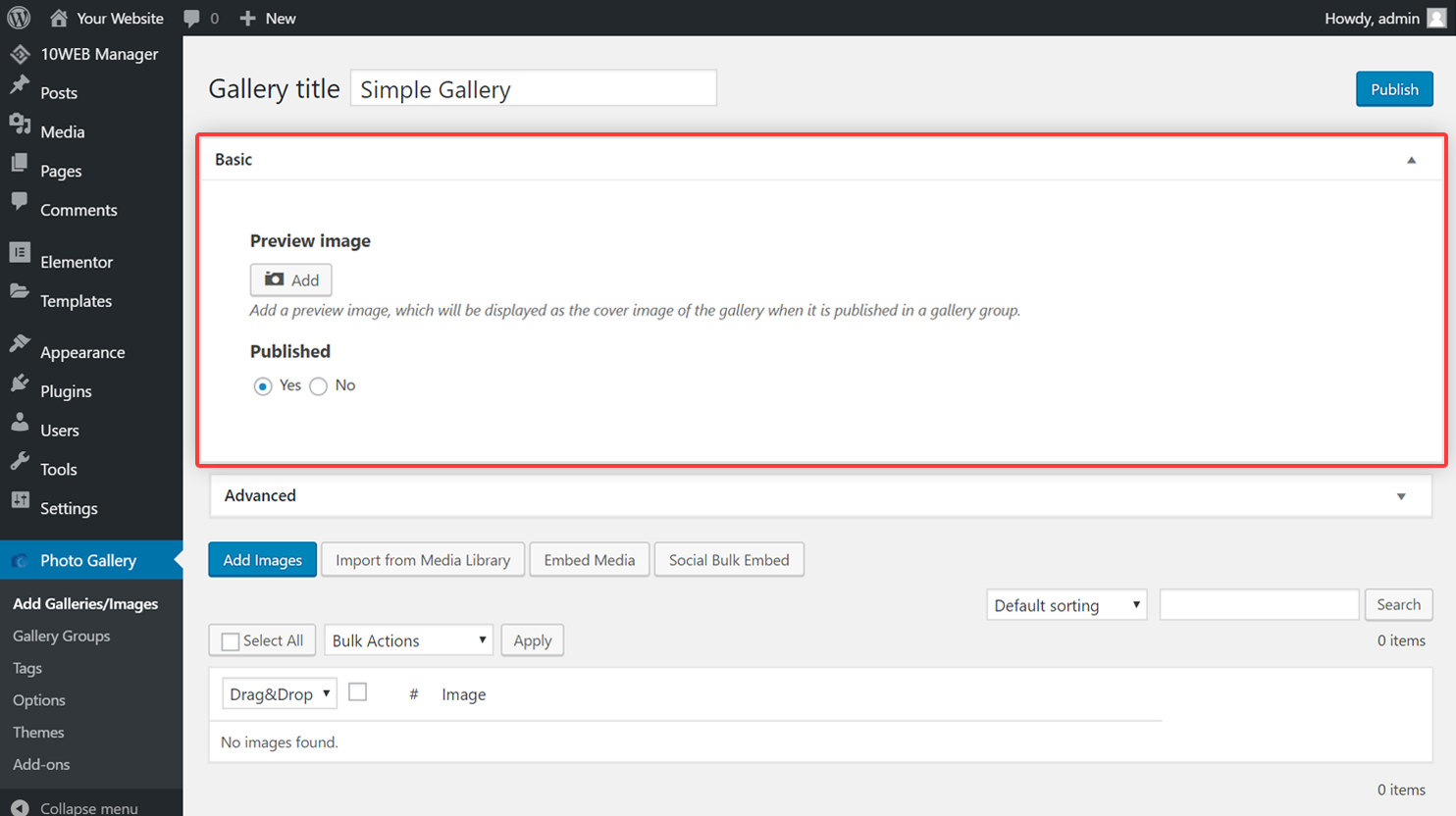Click the WordPress logo icon
1456x816 pixels.
(19, 18)
